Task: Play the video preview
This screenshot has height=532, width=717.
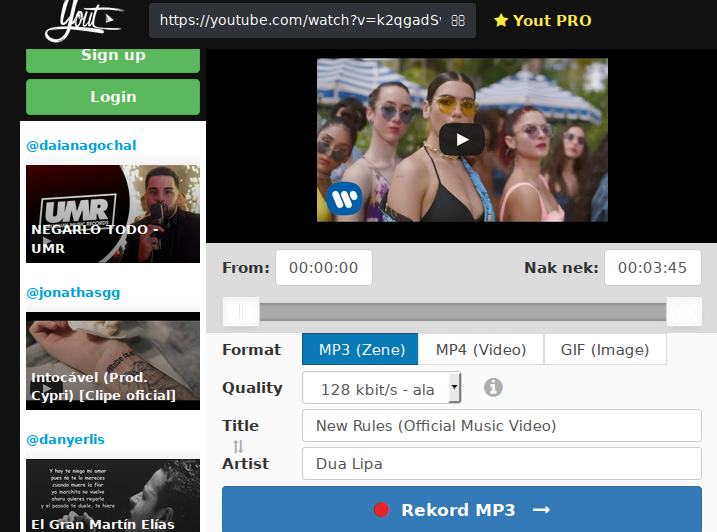Action: pyautogui.click(x=462, y=140)
